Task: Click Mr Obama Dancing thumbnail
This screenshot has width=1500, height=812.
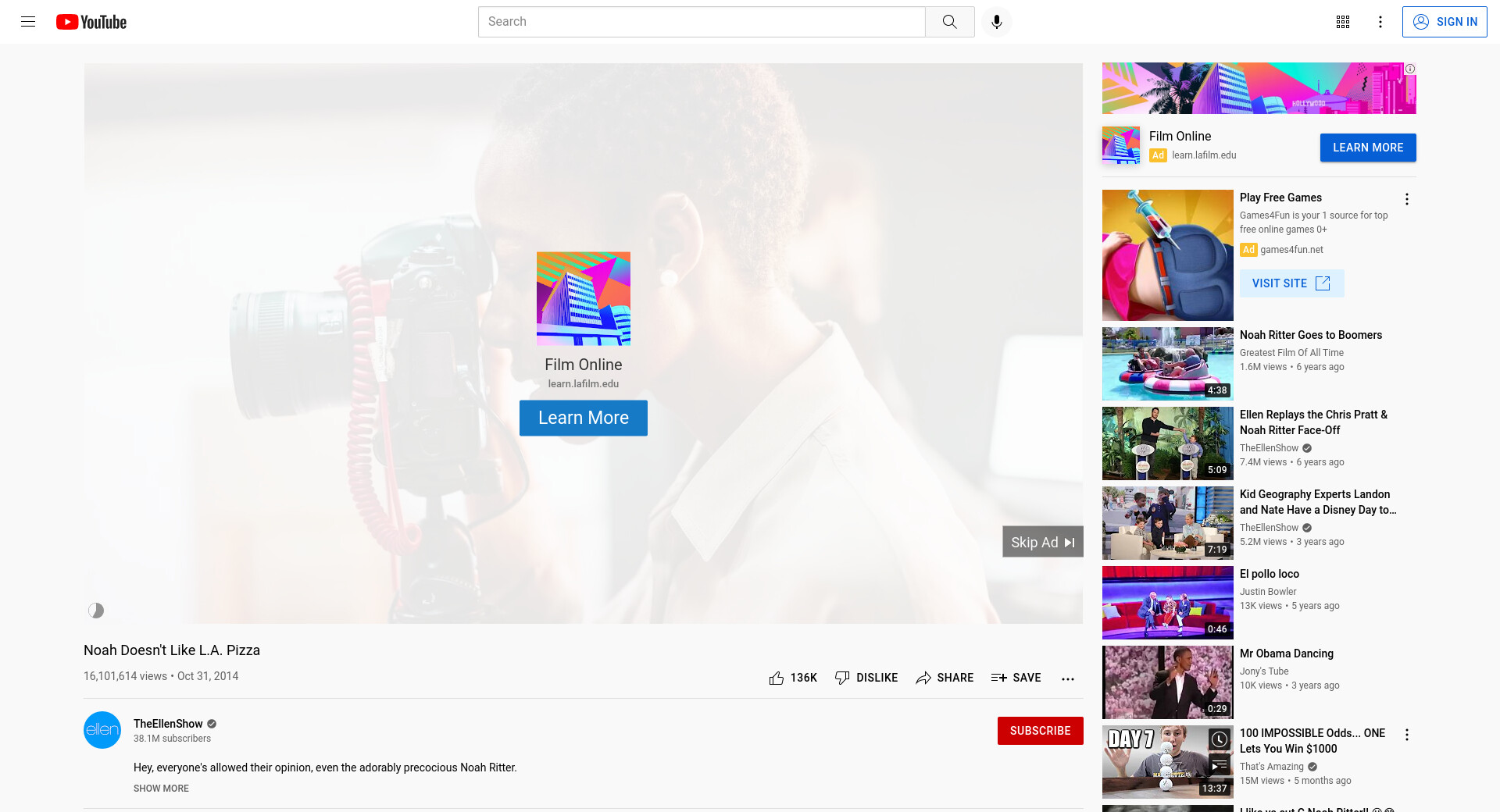Action: [x=1167, y=682]
